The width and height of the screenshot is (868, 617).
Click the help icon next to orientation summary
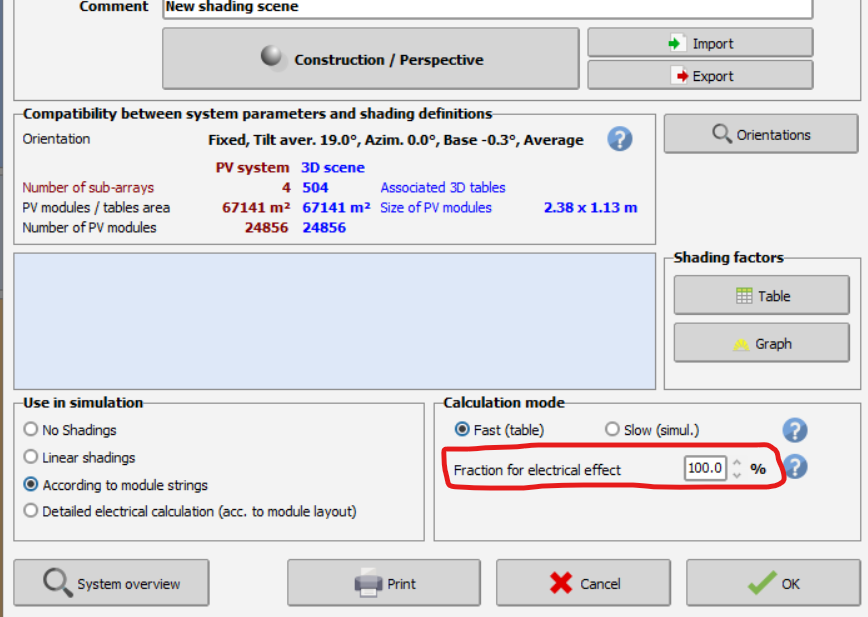(x=620, y=139)
